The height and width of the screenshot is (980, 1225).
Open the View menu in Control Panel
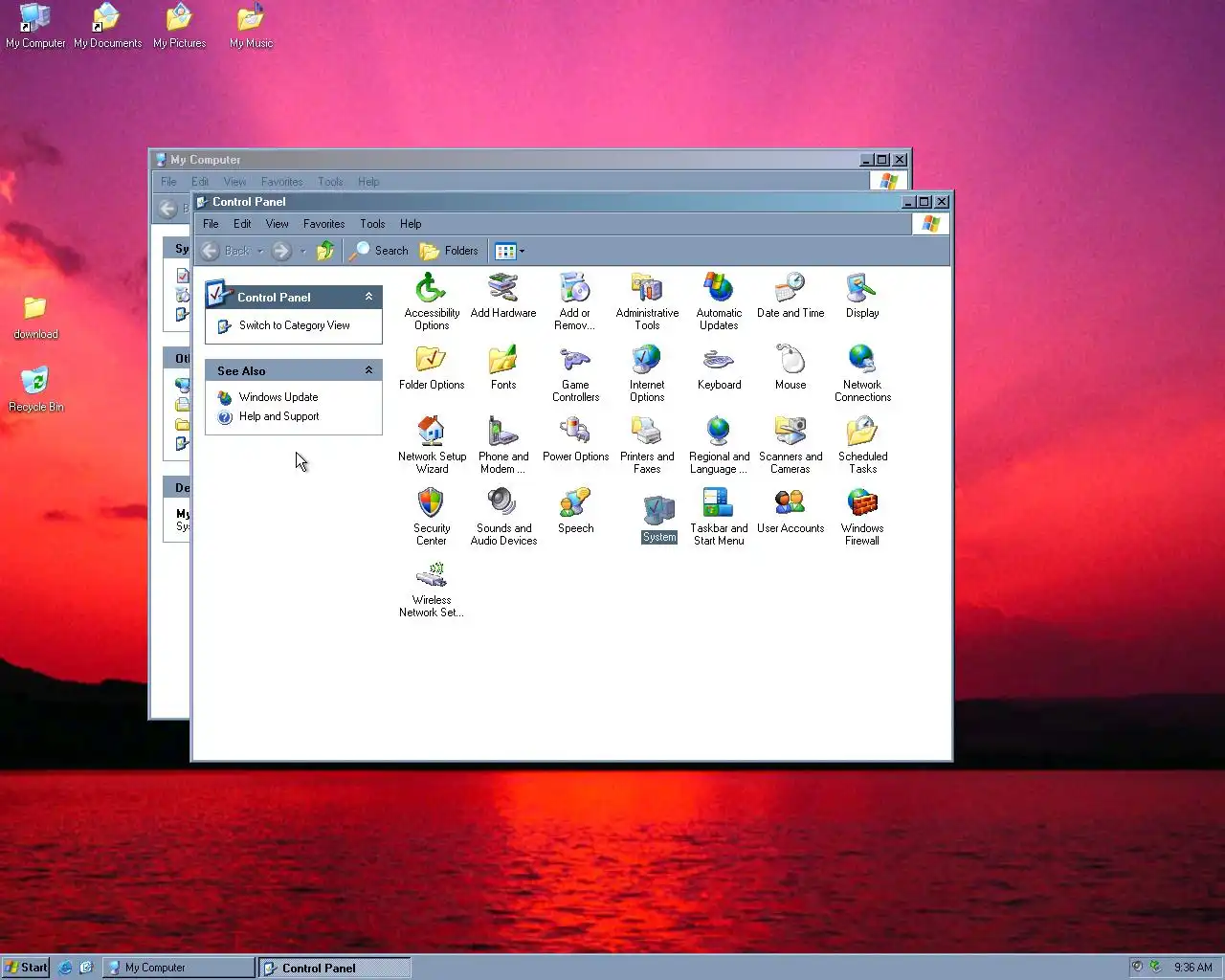click(x=277, y=224)
